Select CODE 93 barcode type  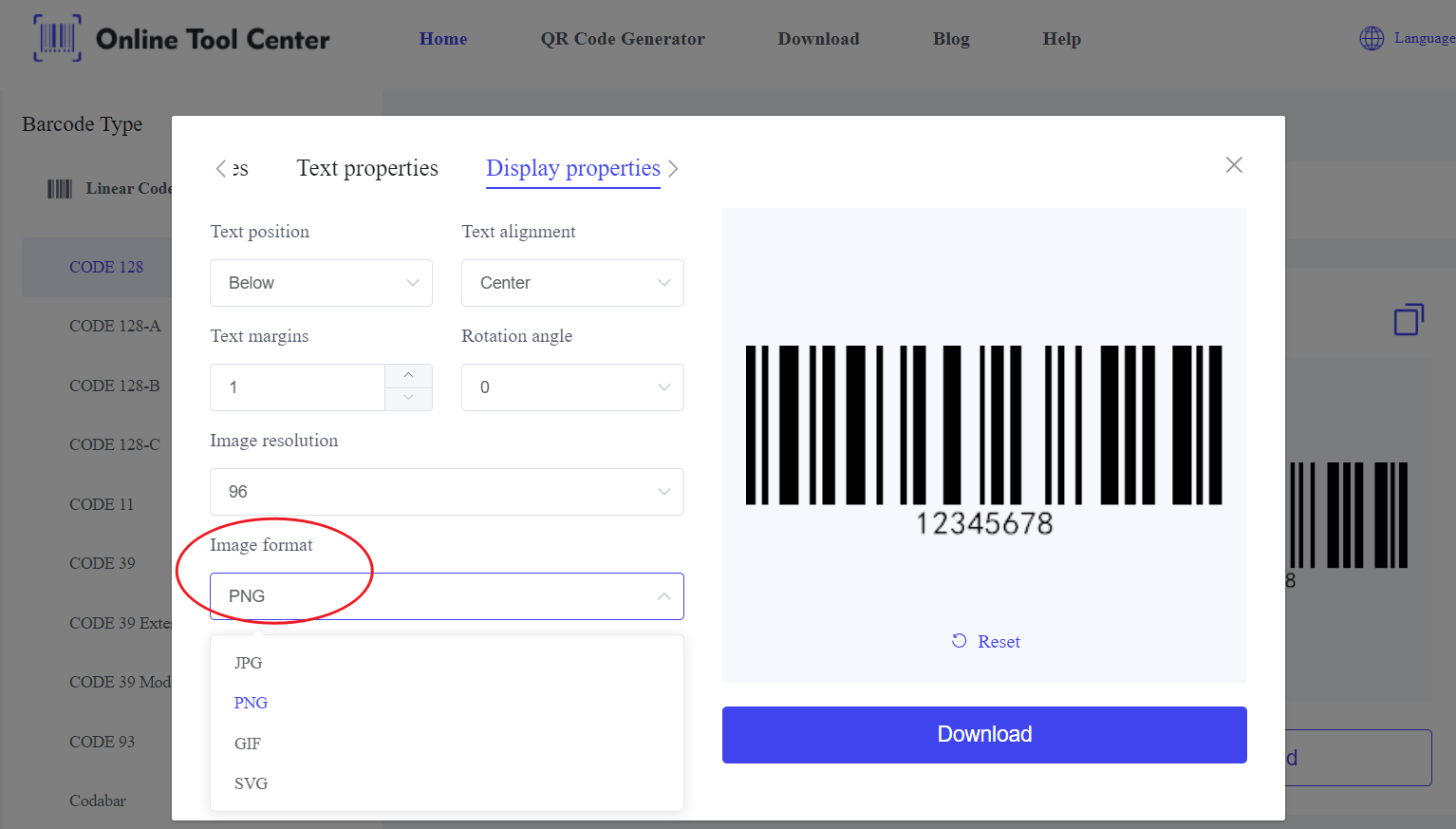[x=103, y=742]
